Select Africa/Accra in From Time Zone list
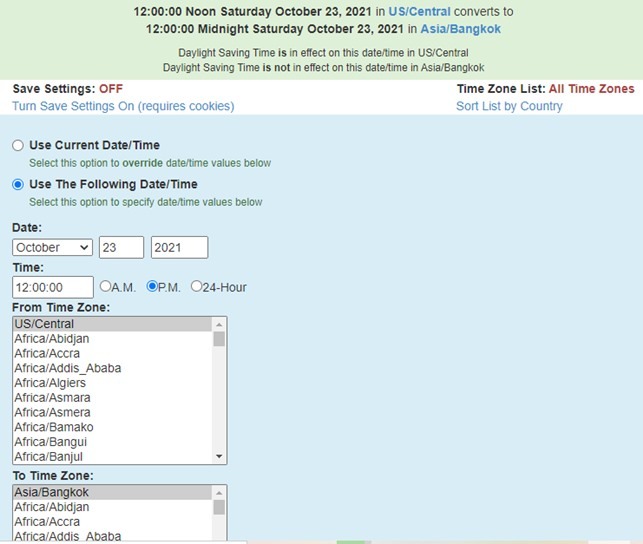The height and width of the screenshot is (544, 643). pos(113,353)
